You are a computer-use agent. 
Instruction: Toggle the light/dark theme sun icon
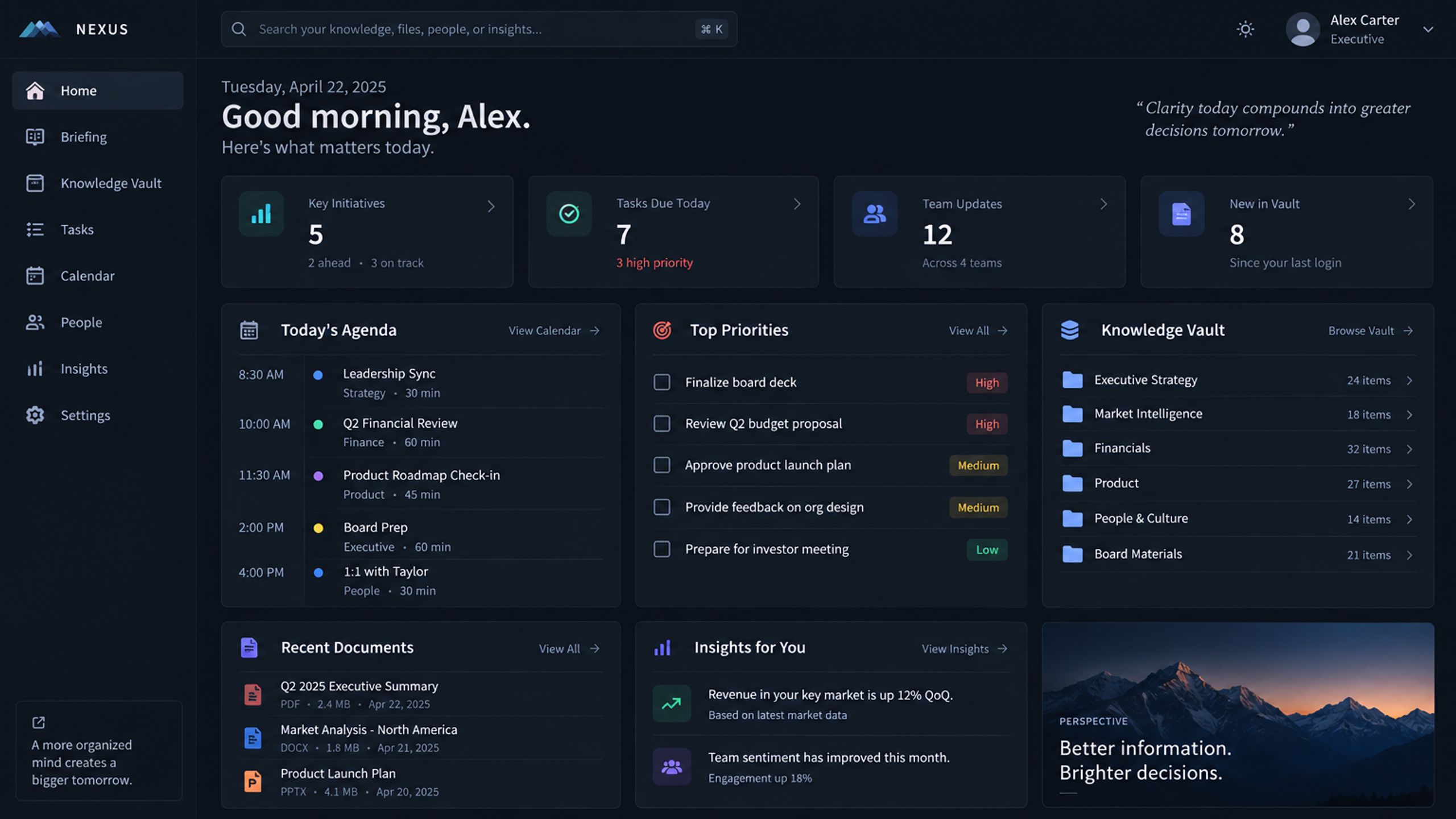click(x=1245, y=29)
